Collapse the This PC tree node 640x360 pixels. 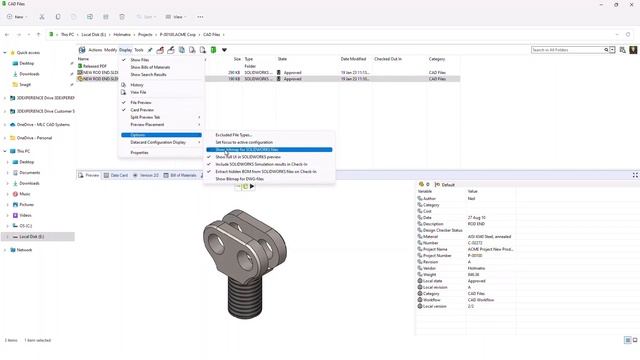click(5, 151)
